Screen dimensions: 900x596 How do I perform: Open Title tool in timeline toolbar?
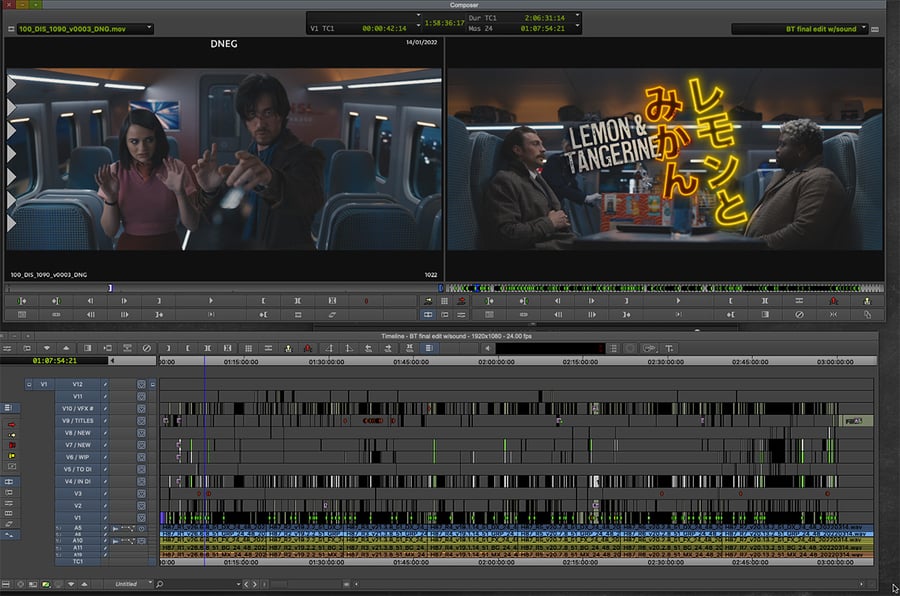click(x=669, y=349)
